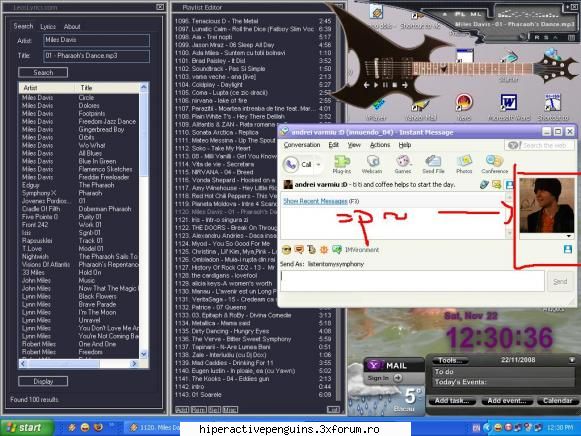
Task: Open the Actions menu in messenger
Action: [x=380, y=145]
